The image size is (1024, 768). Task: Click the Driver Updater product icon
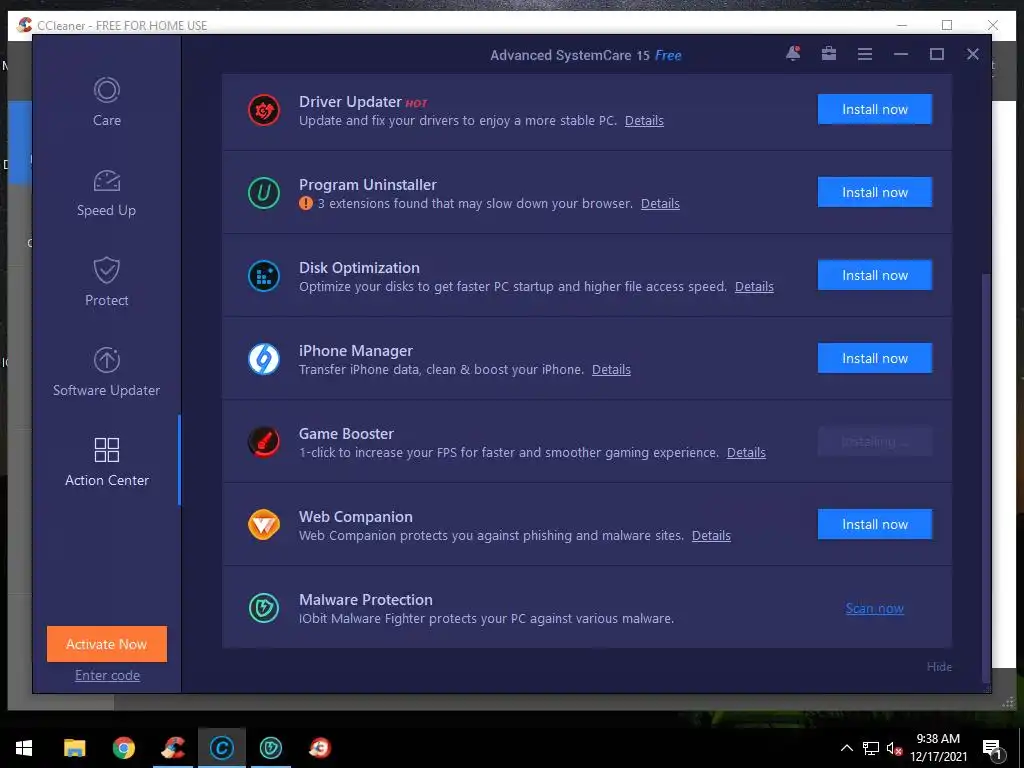[264, 110]
